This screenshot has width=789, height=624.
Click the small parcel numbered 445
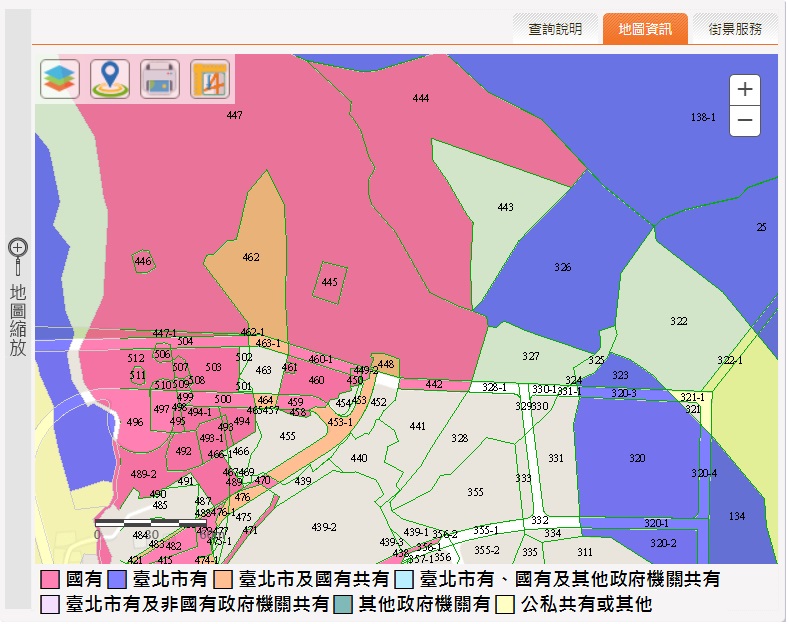pos(331,283)
